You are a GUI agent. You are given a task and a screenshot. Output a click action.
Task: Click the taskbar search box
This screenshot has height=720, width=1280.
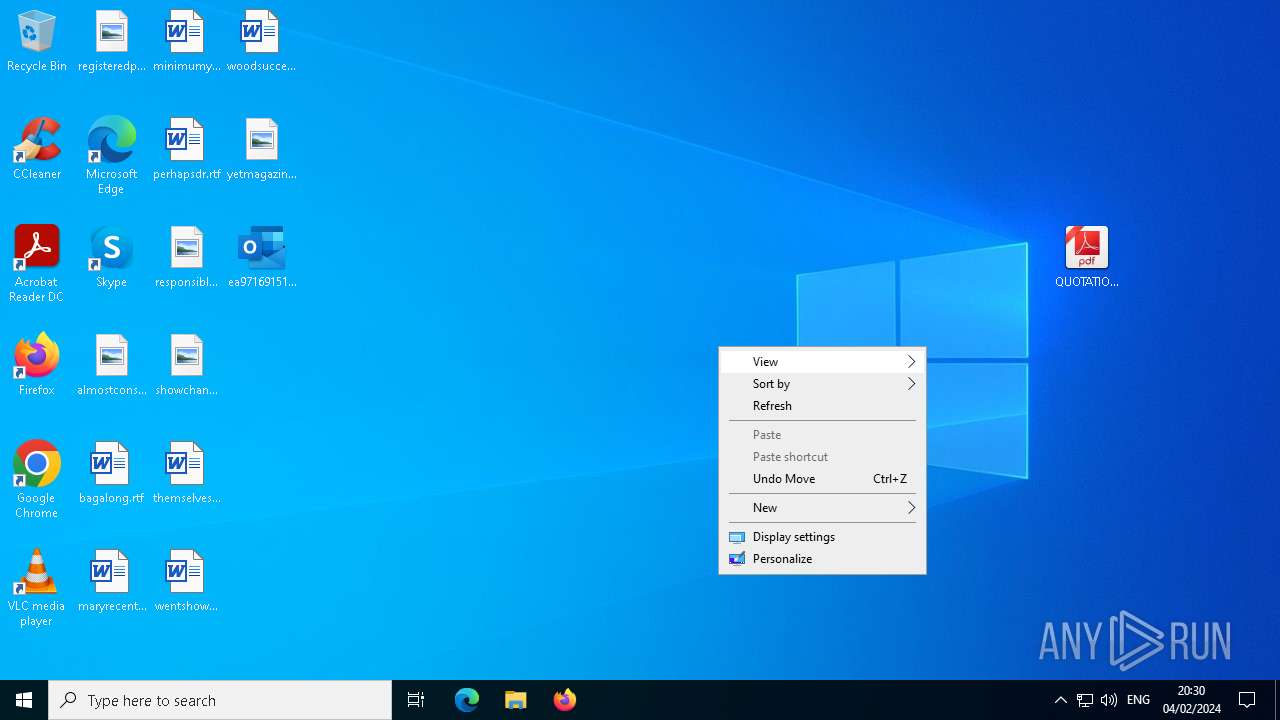(220, 700)
